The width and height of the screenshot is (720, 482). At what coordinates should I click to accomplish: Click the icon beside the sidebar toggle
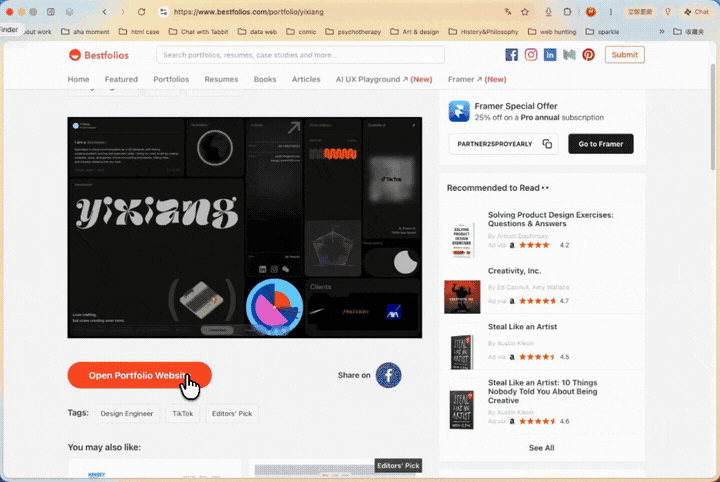coord(69,12)
